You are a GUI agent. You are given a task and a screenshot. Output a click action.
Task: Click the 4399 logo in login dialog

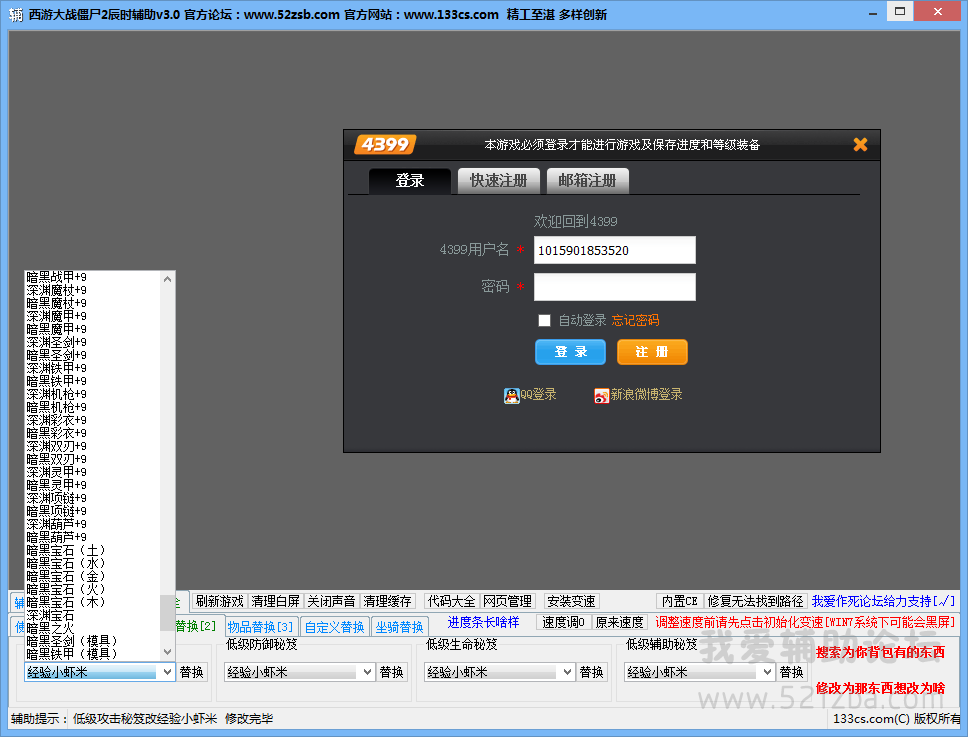click(x=385, y=144)
